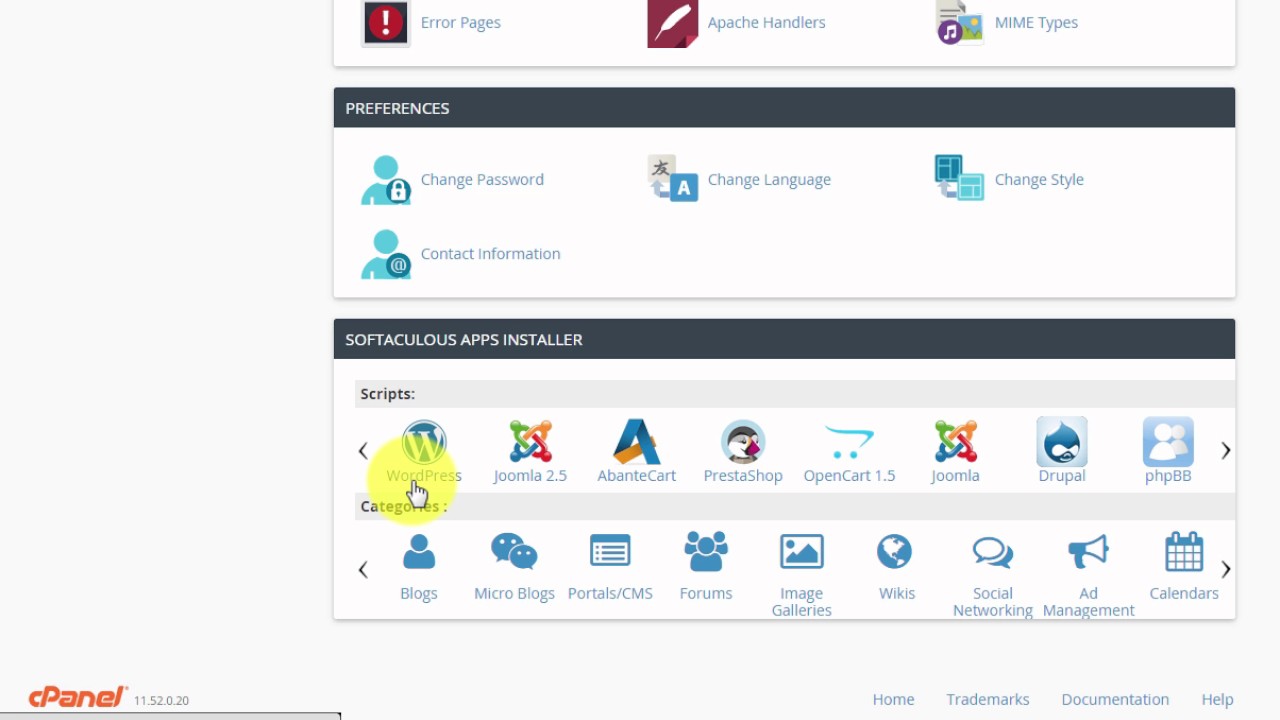The width and height of the screenshot is (1280, 720).
Task: Browse the Image Galleries category
Action: pyautogui.click(x=801, y=553)
